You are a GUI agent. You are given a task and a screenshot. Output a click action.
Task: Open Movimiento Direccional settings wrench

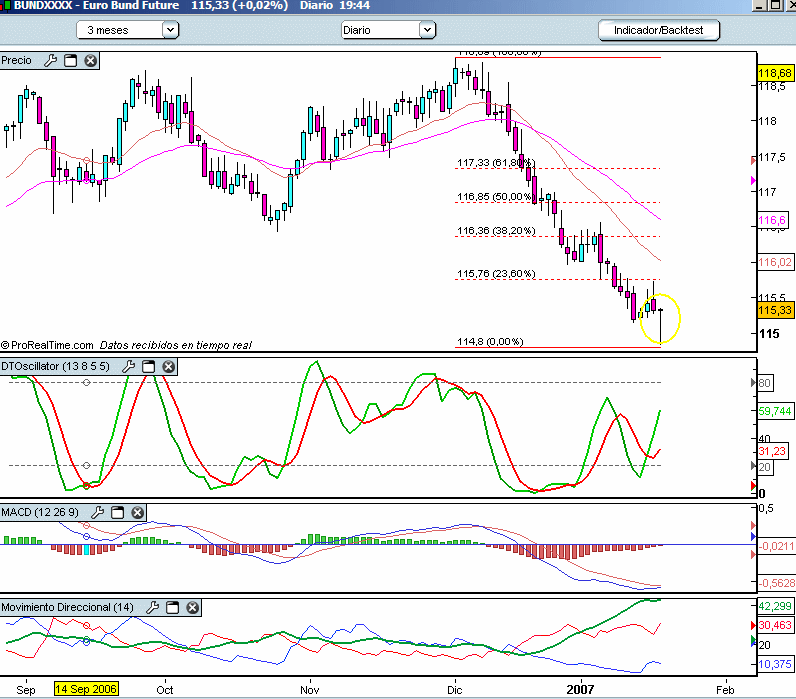(x=153, y=607)
